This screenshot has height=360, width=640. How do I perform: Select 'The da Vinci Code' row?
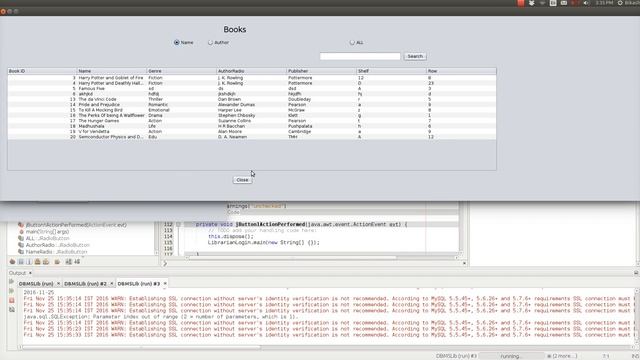pyautogui.click(x=252, y=99)
